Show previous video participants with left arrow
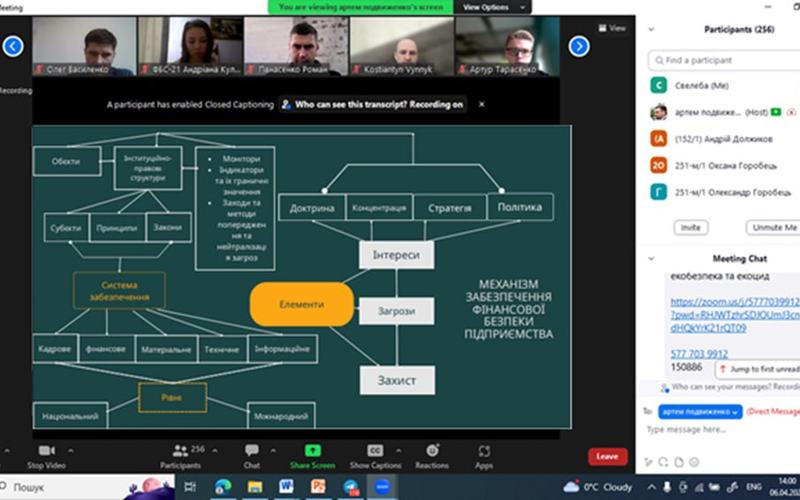800x500 pixels. tap(13, 46)
